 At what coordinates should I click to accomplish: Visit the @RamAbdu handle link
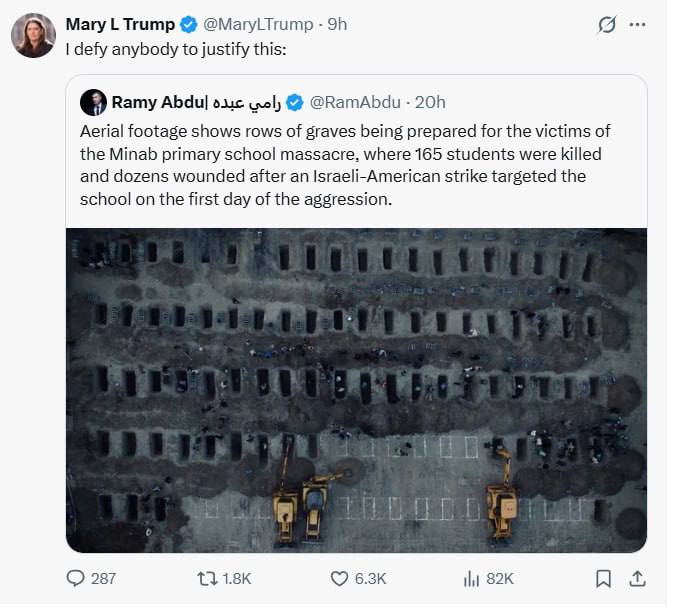(355, 102)
